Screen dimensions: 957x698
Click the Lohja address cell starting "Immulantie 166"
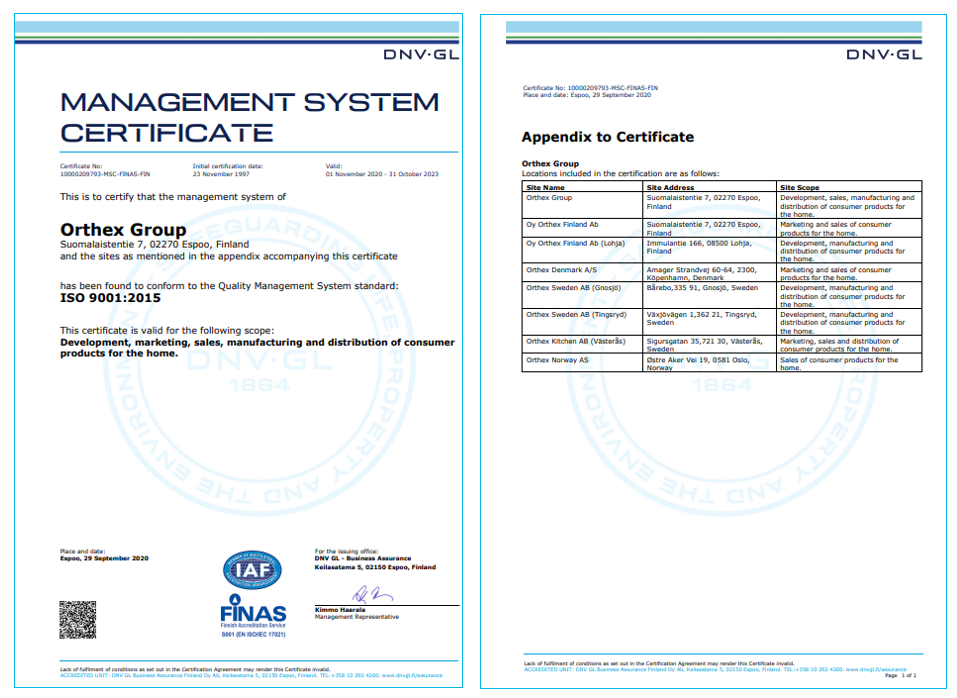709,250
